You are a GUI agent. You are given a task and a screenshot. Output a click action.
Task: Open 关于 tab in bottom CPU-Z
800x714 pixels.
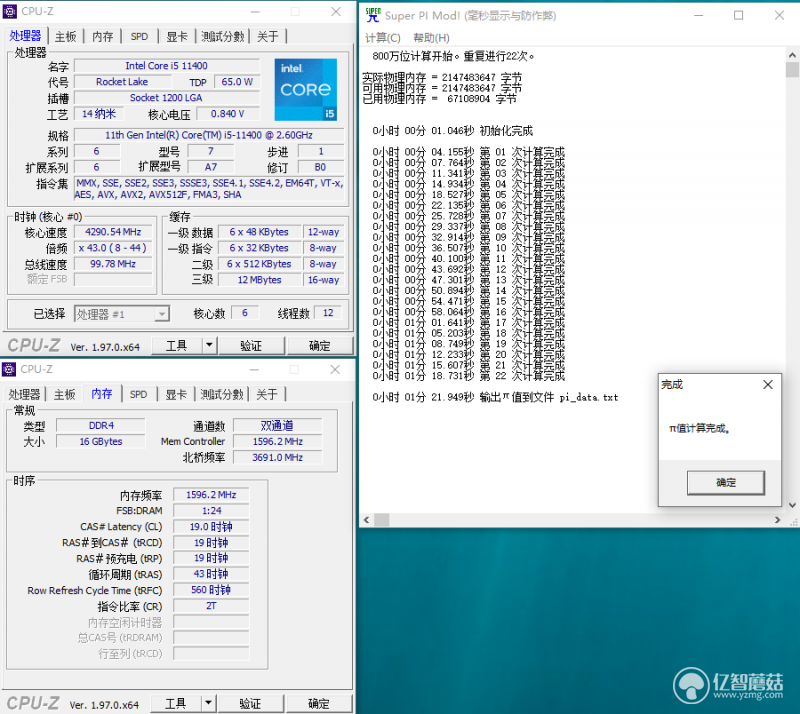[267, 395]
